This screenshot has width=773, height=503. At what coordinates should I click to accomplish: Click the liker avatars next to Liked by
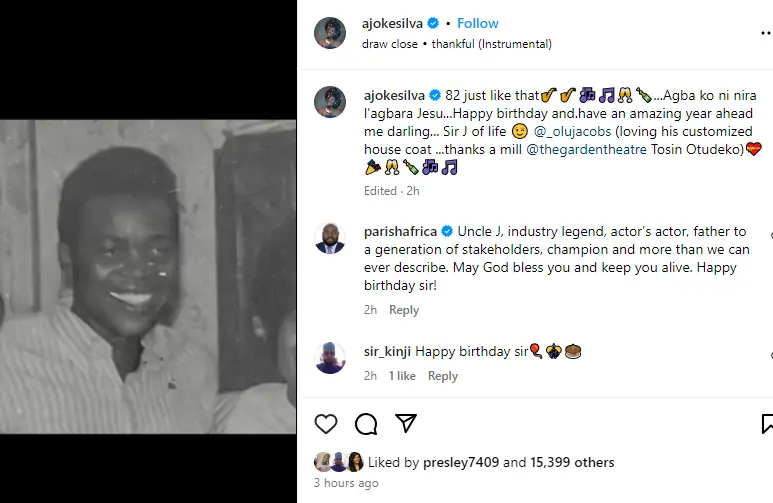tap(339, 462)
